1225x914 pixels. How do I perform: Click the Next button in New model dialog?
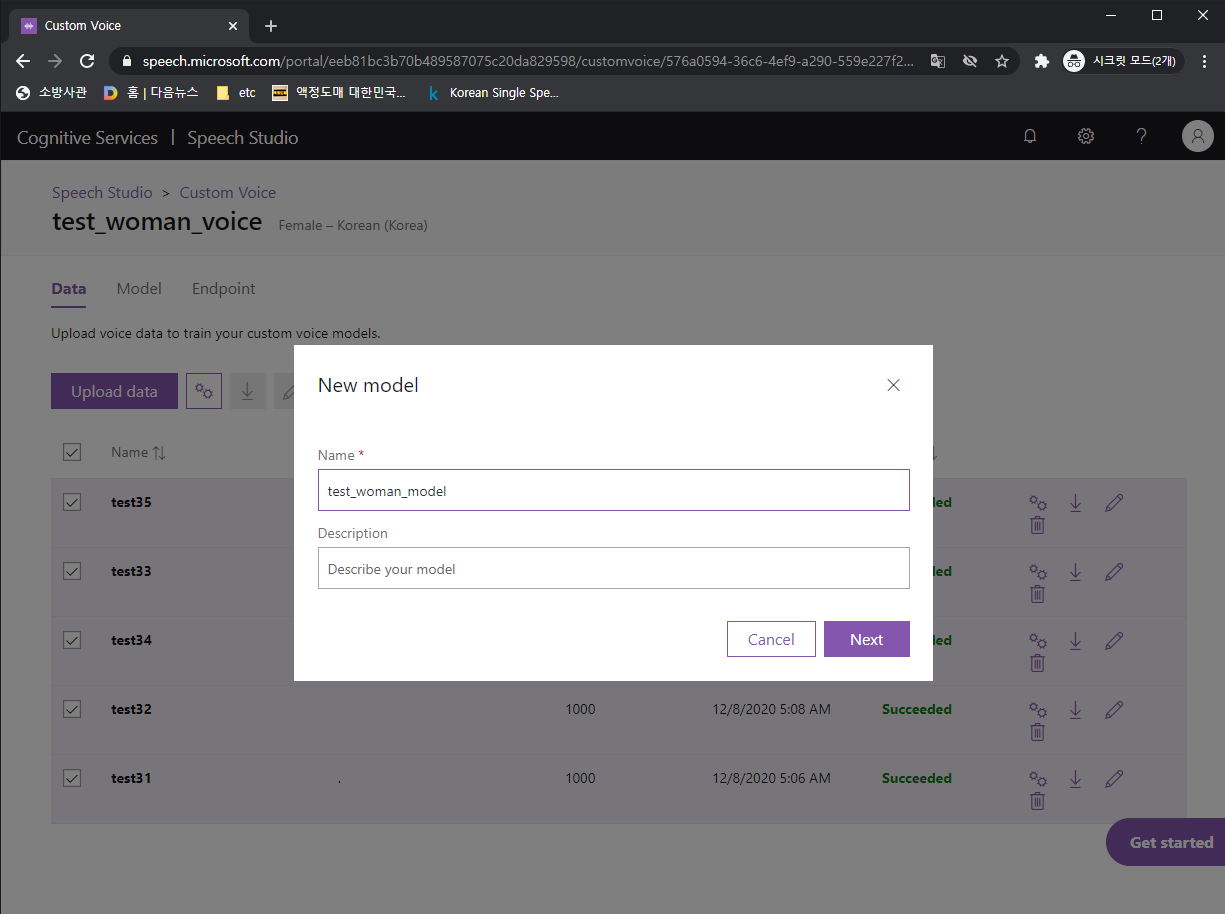click(x=866, y=639)
